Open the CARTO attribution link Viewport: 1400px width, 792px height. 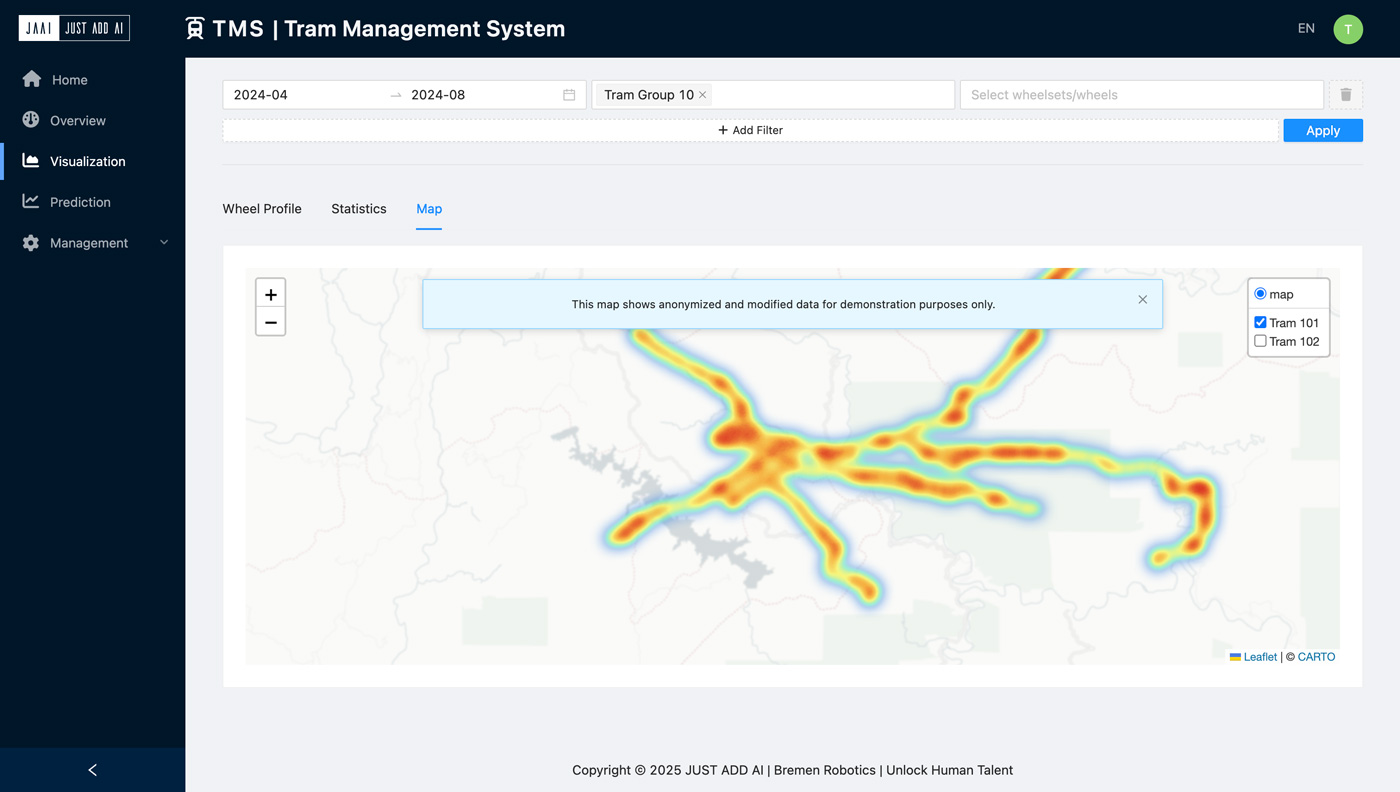pos(1316,657)
